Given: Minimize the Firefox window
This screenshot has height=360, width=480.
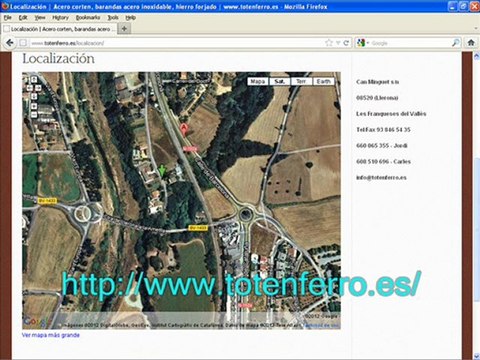Looking at the screenshot, I should pyautogui.click(x=452, y=6).
